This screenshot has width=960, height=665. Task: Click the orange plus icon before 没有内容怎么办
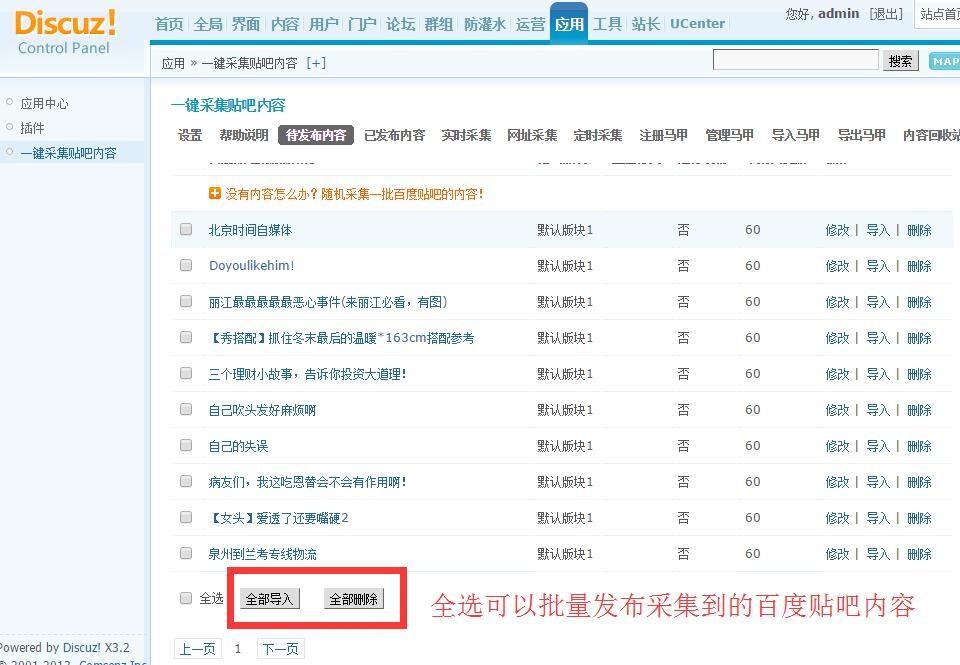click(x=215, y=193)
